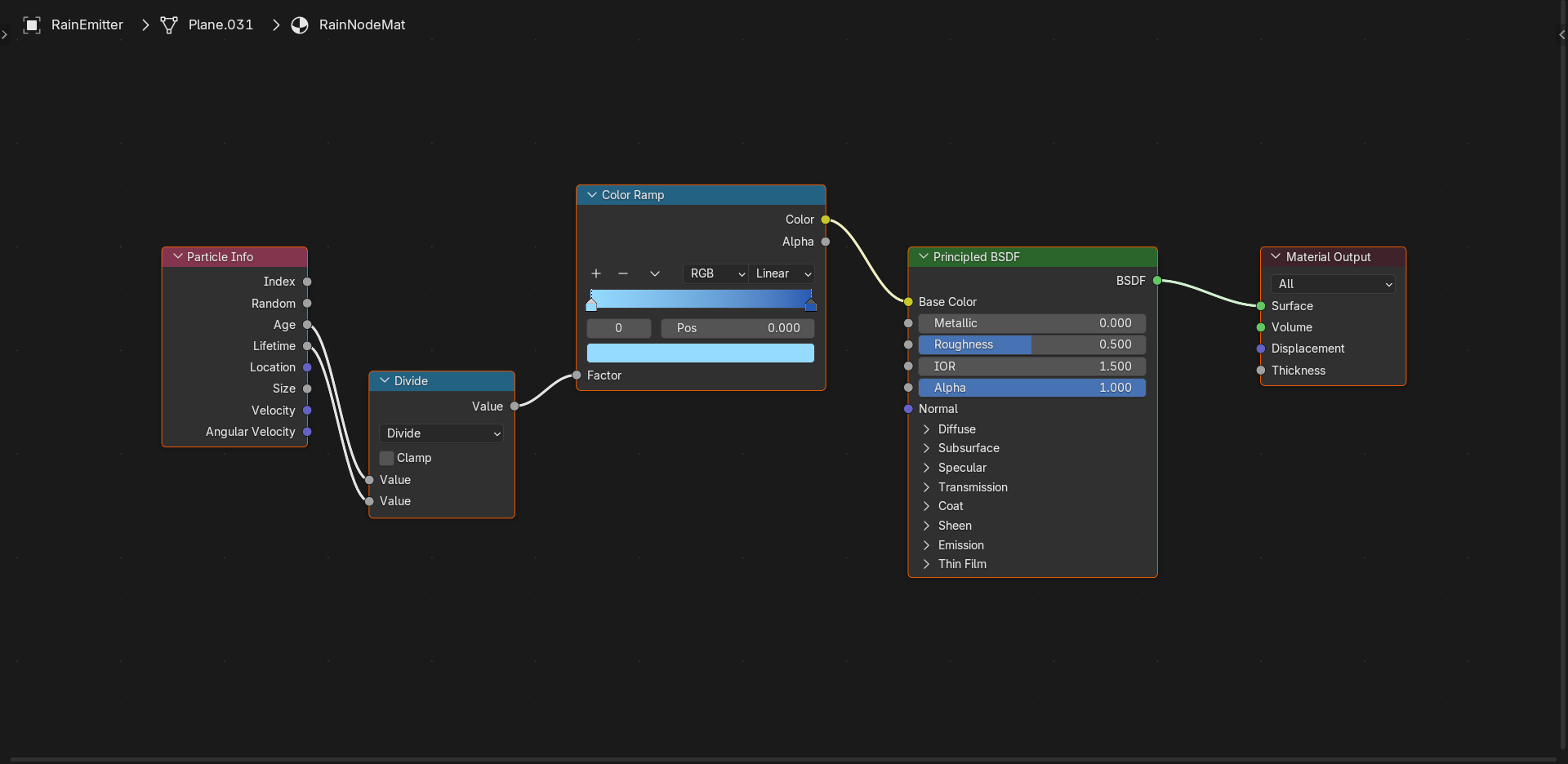Viewport: 1568px width, 764px height.
Task: Click the horizontal scrollbar at the bottom
Action: tap(782, 760)
